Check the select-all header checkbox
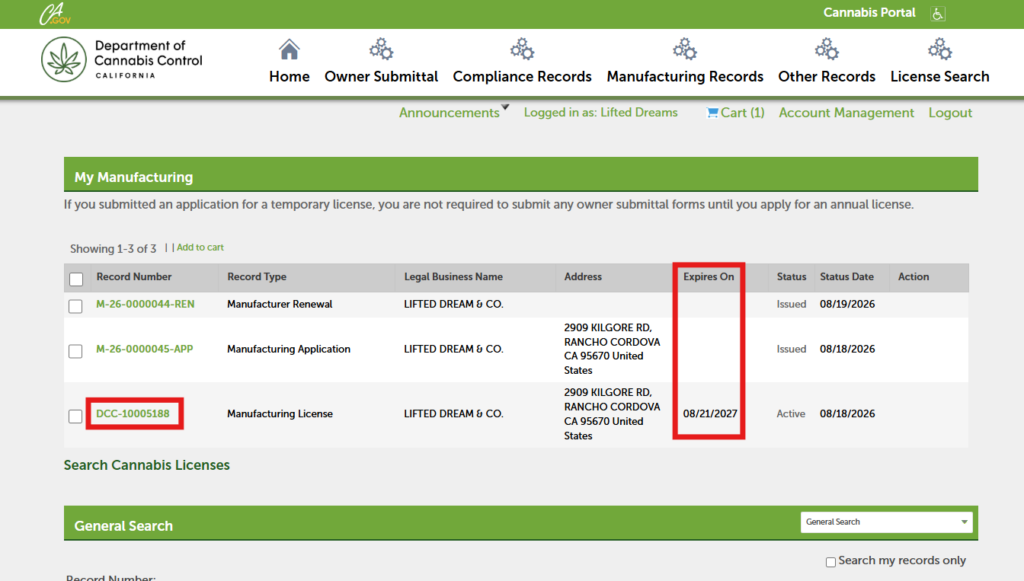The width and height of the screenshot is (1024, 581). coord(76,279)
